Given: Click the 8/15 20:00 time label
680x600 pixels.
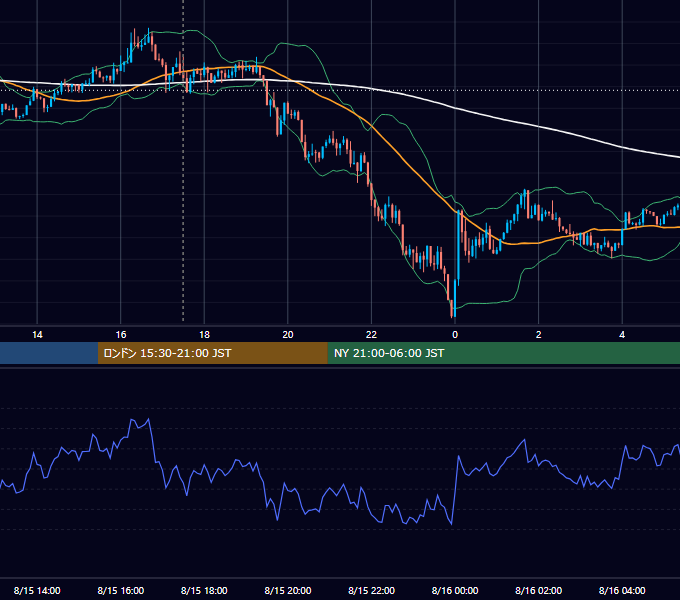Looking at the screenshot, I should click(x=288, y=590).
